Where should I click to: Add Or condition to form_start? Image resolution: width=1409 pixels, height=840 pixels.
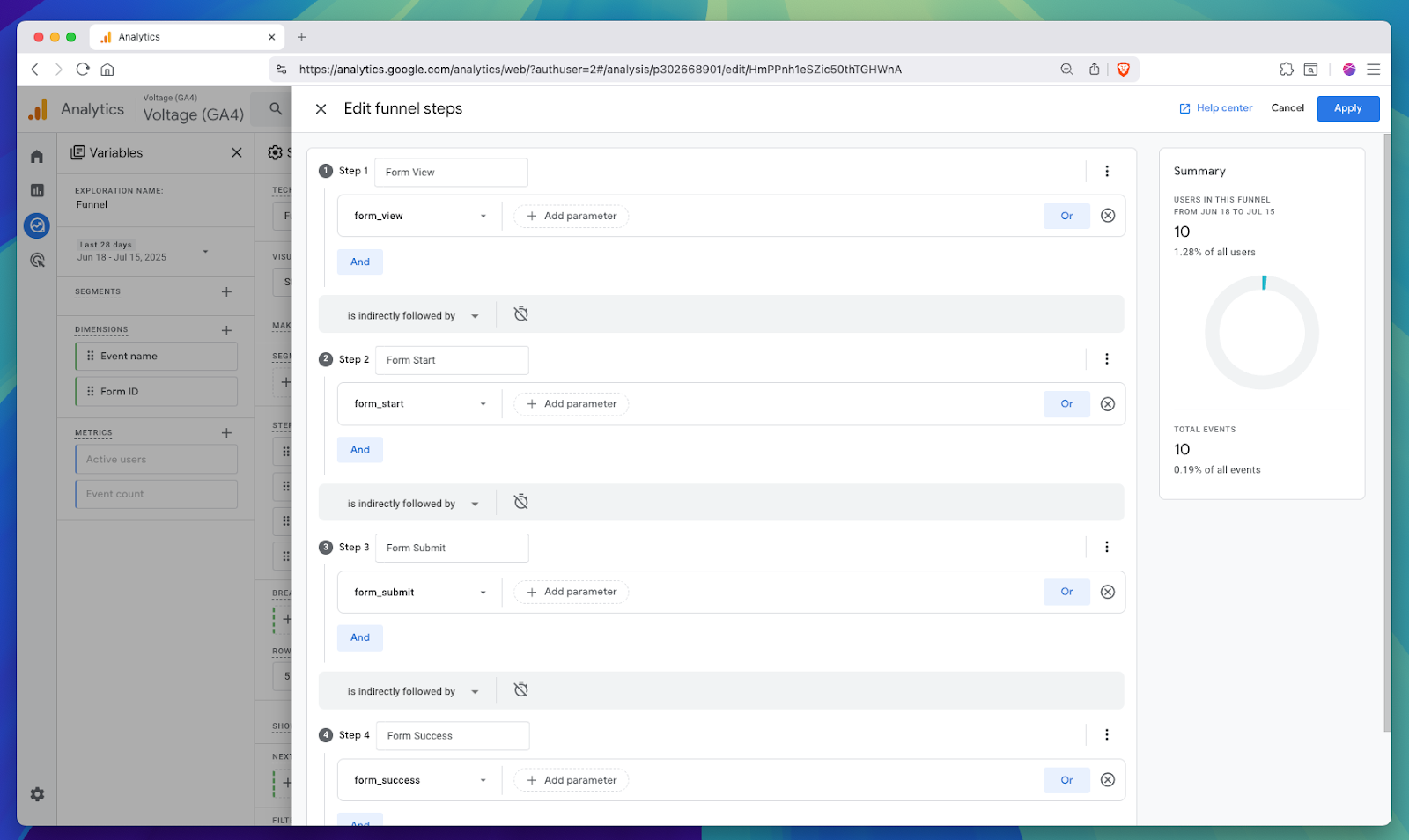pyautogui.click(x=1066, y=404)
